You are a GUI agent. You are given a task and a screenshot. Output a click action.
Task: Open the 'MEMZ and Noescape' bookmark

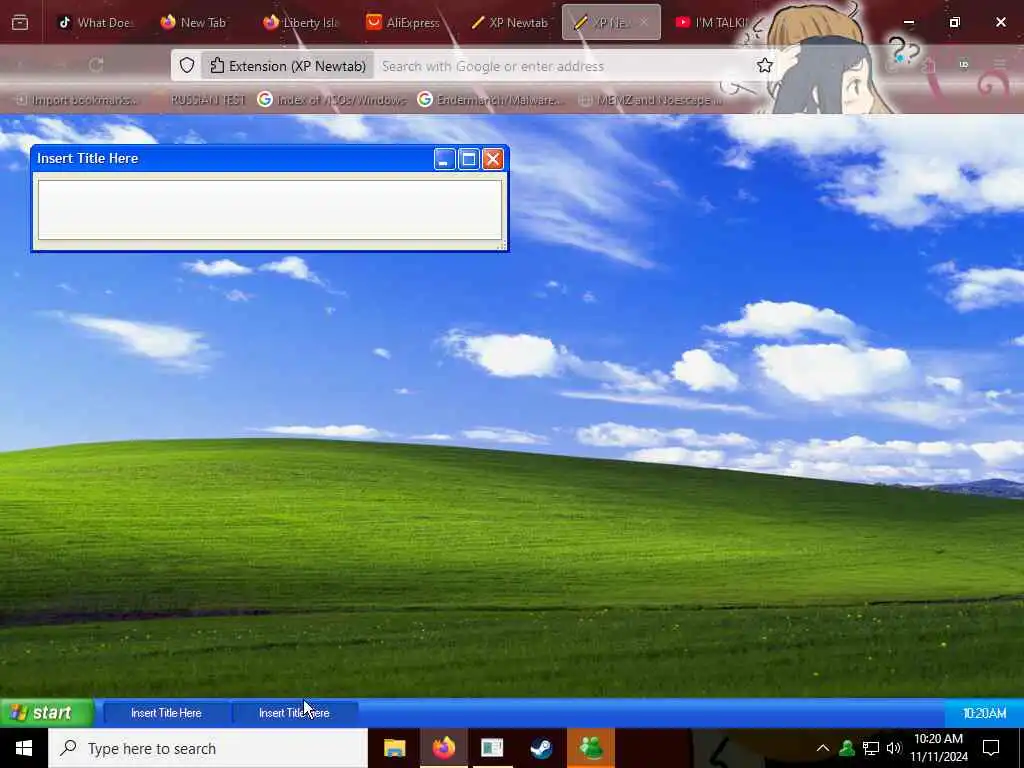[x=651, y=100]
